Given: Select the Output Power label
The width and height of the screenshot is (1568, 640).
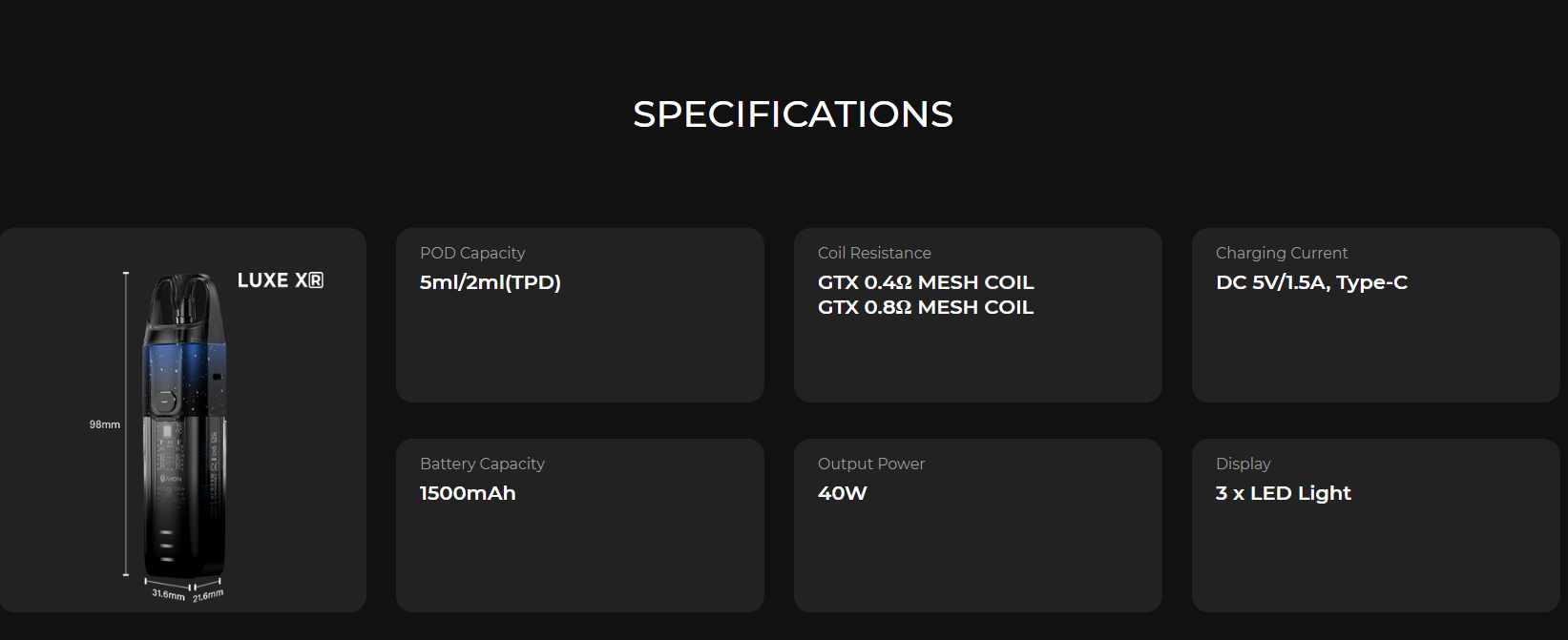Looking at the screenshot, I should point(871,464).
